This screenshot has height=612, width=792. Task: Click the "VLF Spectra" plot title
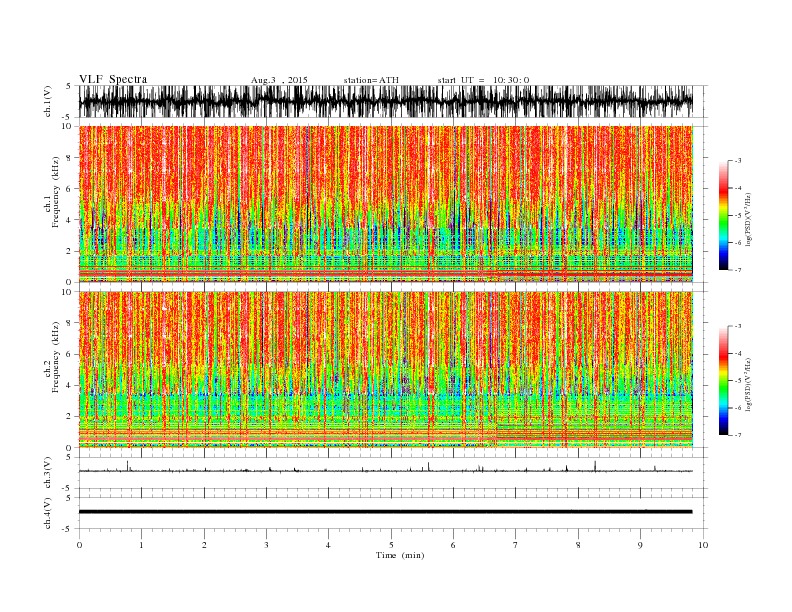click(x=113, y=79)
